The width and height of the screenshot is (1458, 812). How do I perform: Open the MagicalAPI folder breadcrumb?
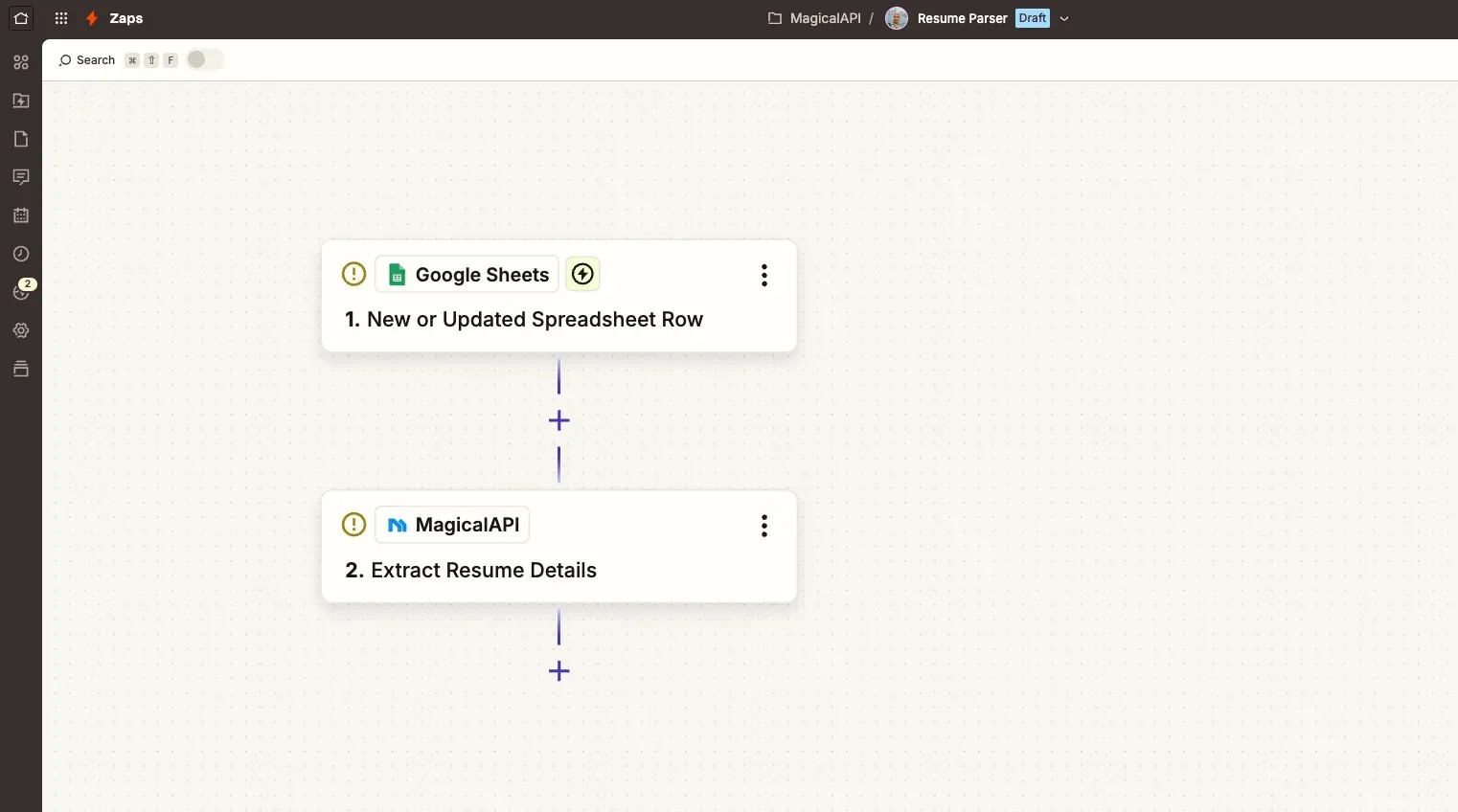[814, 18]
